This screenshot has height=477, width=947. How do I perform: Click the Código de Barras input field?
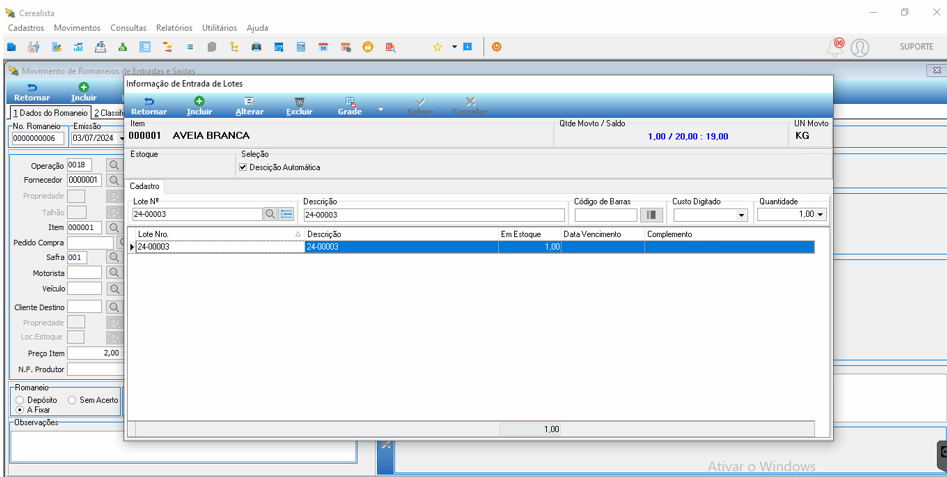(606, 215)
